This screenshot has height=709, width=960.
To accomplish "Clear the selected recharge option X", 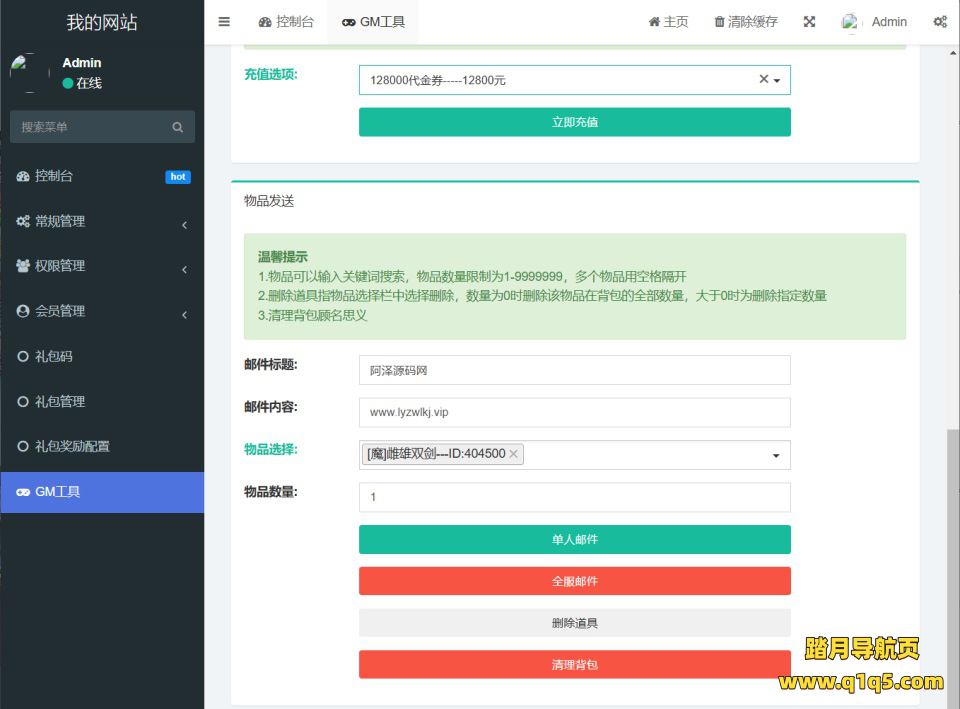I will click(x=763, y=79).
